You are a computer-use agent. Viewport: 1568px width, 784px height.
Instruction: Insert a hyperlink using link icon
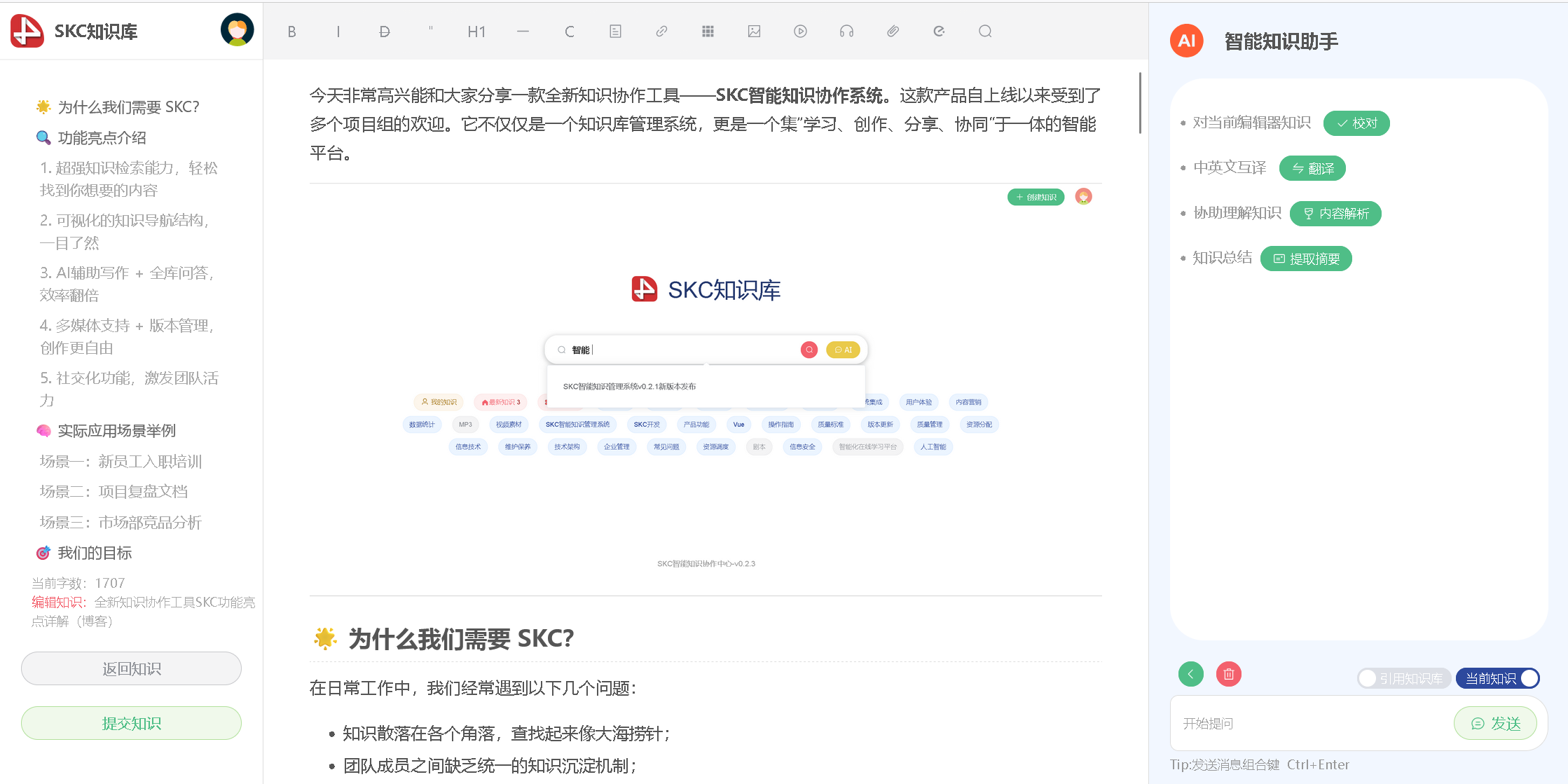(x=661, y=32)
